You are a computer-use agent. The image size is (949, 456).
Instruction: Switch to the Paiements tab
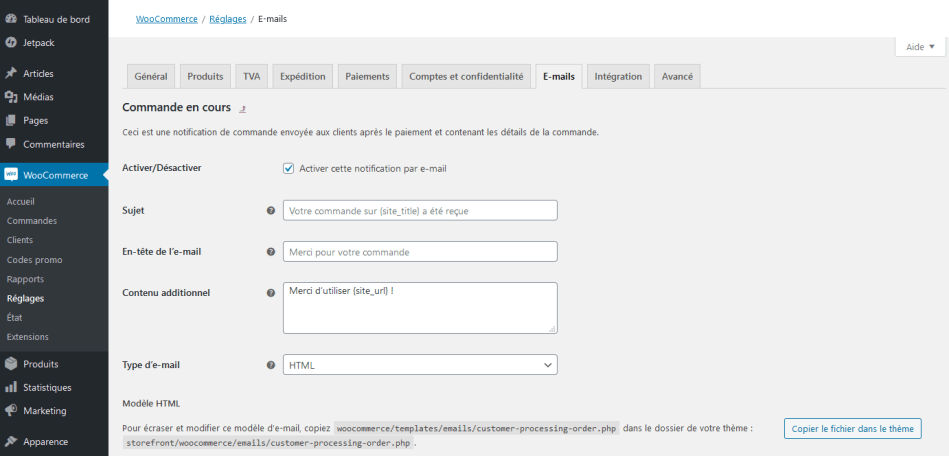click(x=367, y=76)
